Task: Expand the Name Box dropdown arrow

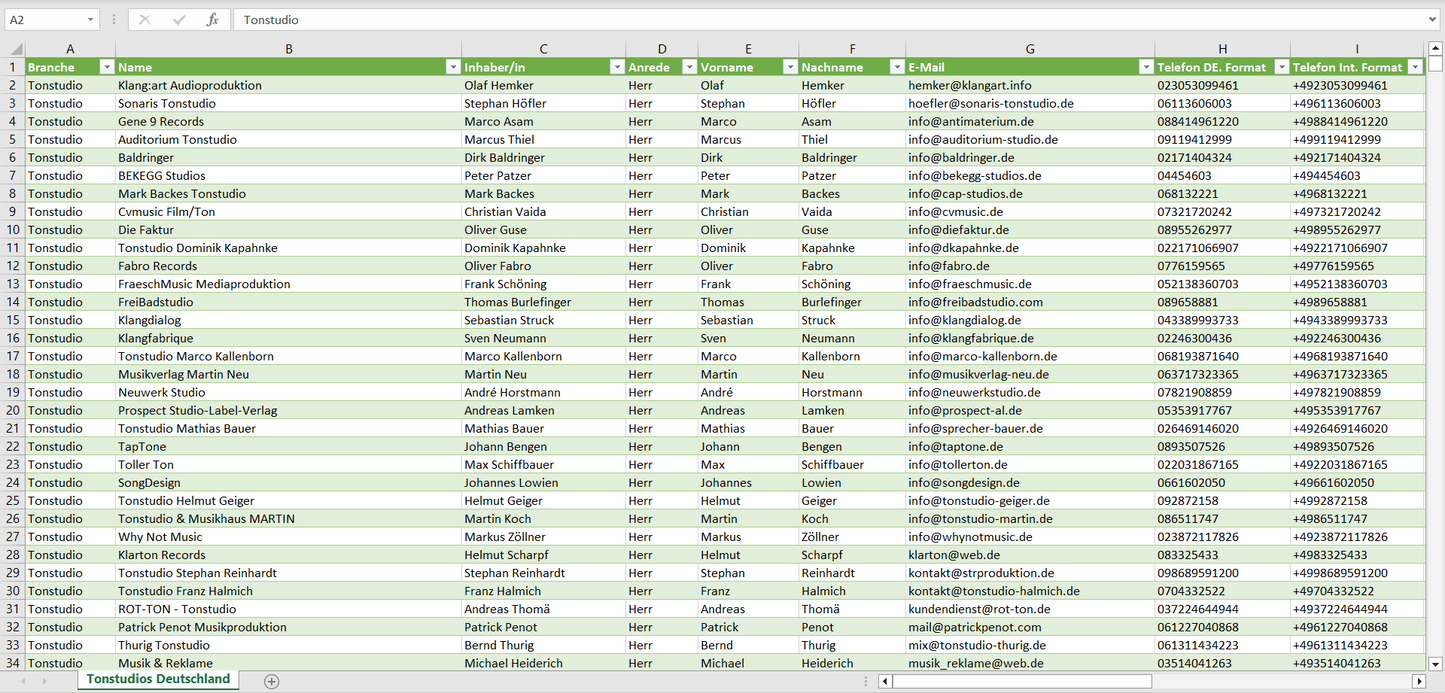Action: point(90,20)
